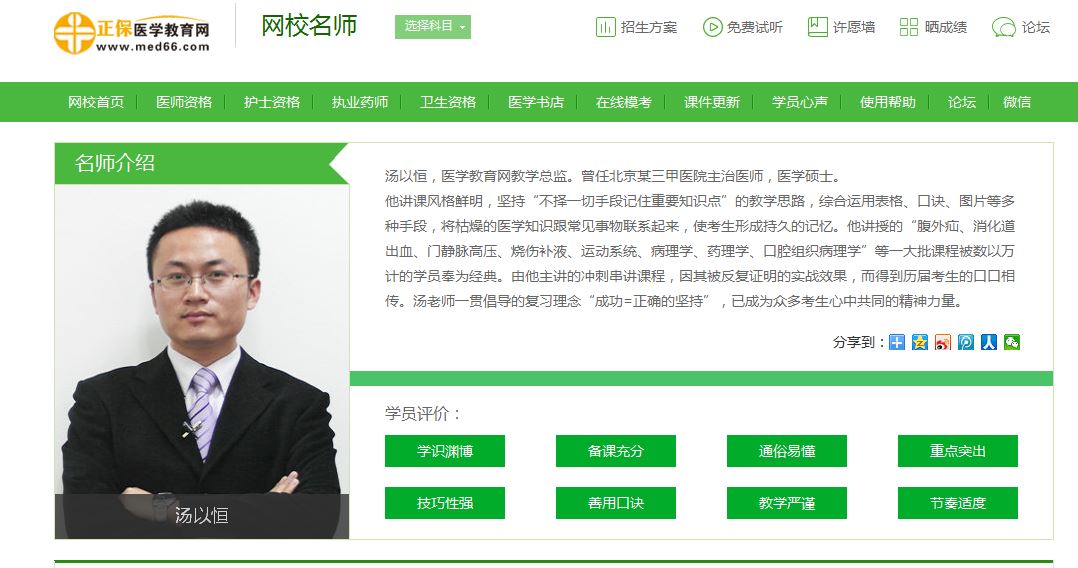Click the 招生方案 chart icon
The width and height of the screenshot is (1078, 568).
605,28
